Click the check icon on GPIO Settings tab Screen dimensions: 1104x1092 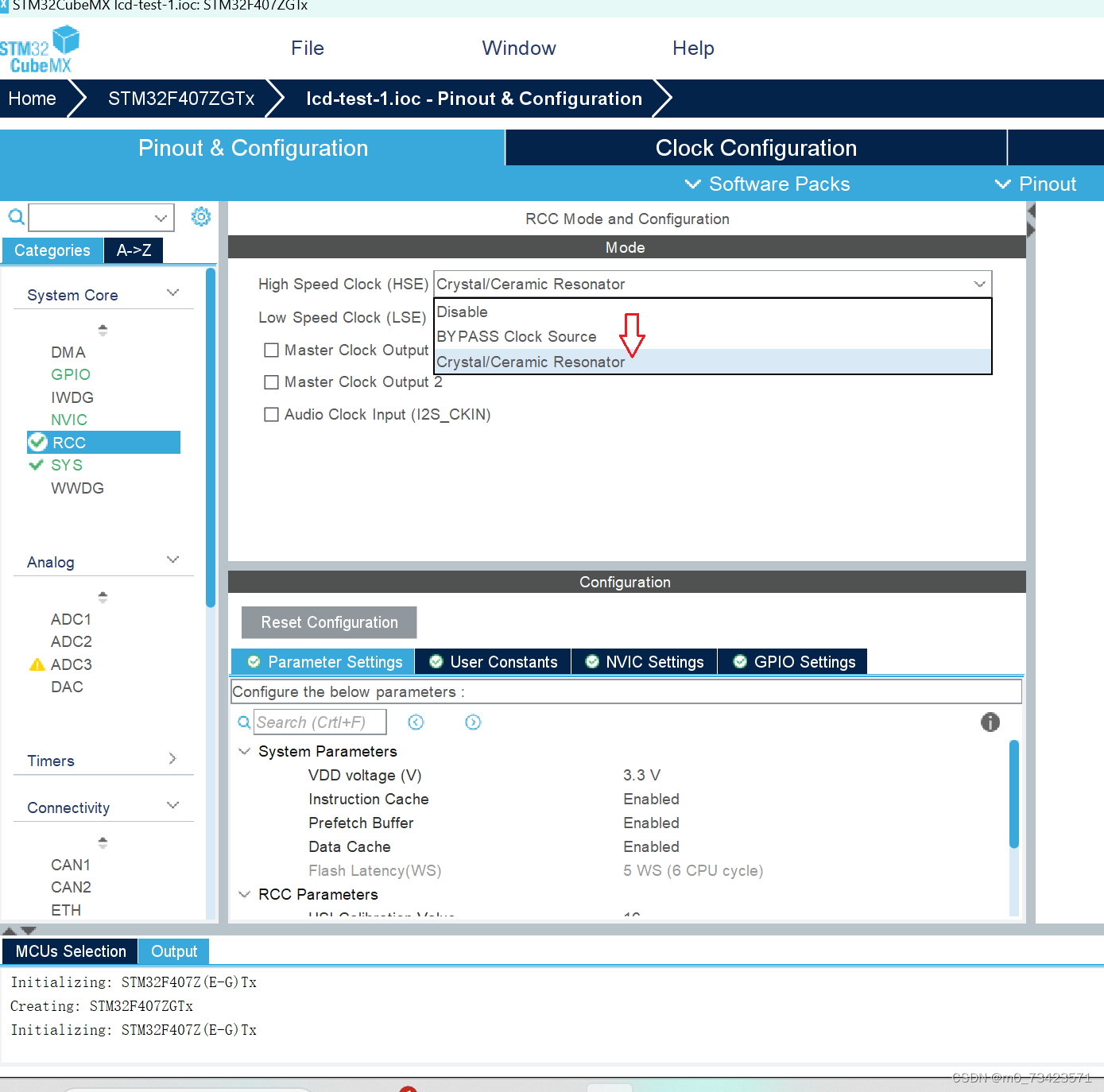(740, 661)
